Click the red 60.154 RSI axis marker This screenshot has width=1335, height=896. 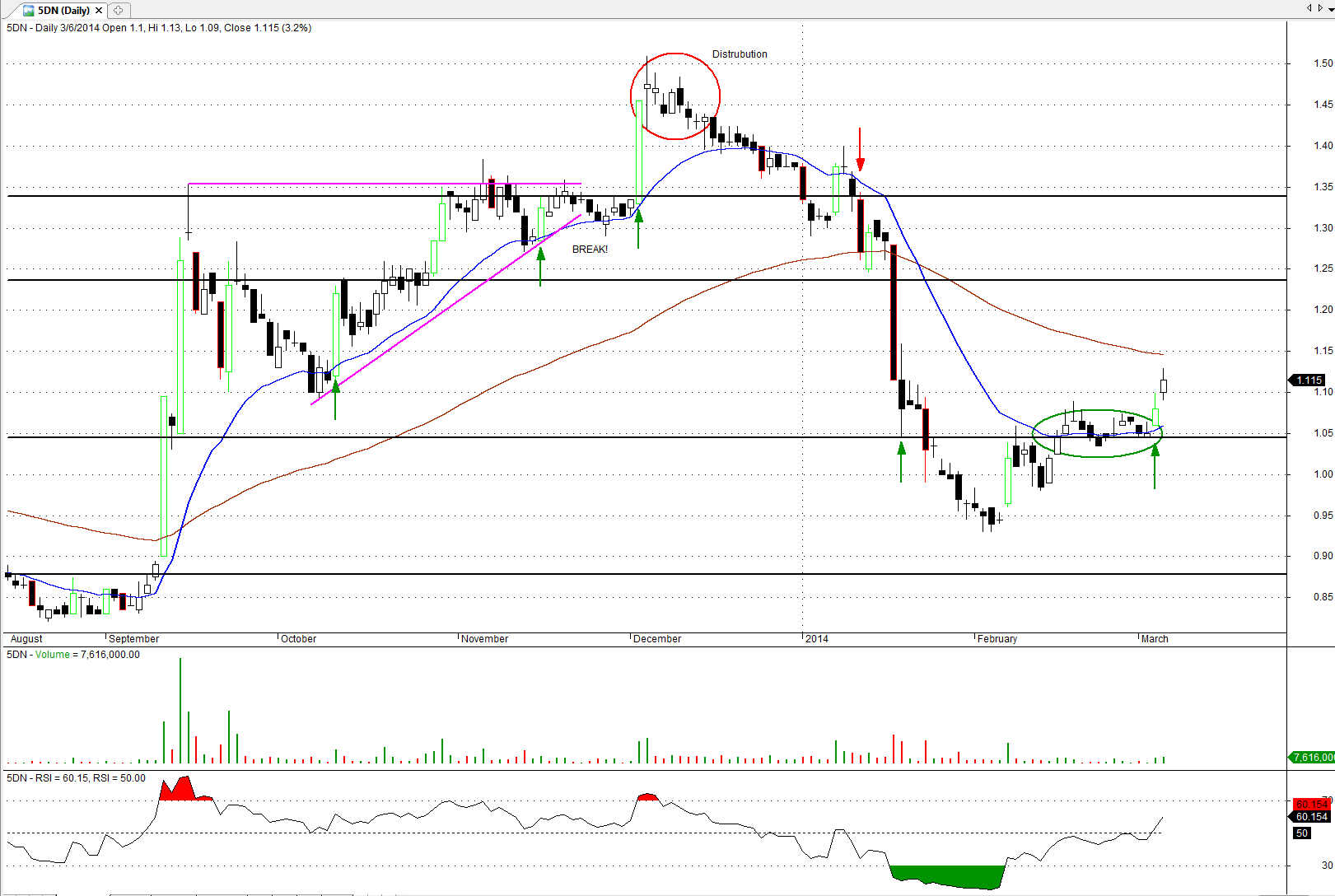(1311, 804)
